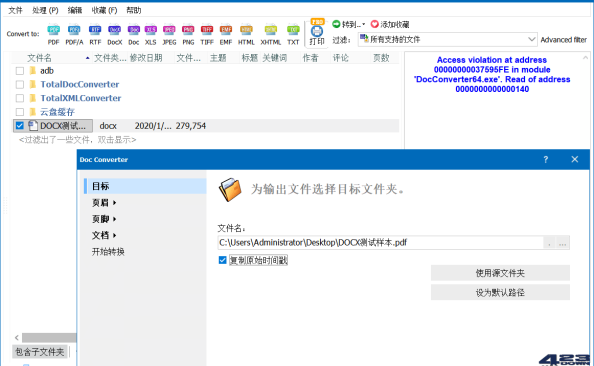This screenshot has width=594, height=366.
Task: Choose XHTML conversion icon
Action: pyautogui.click(x=270, y=34)
